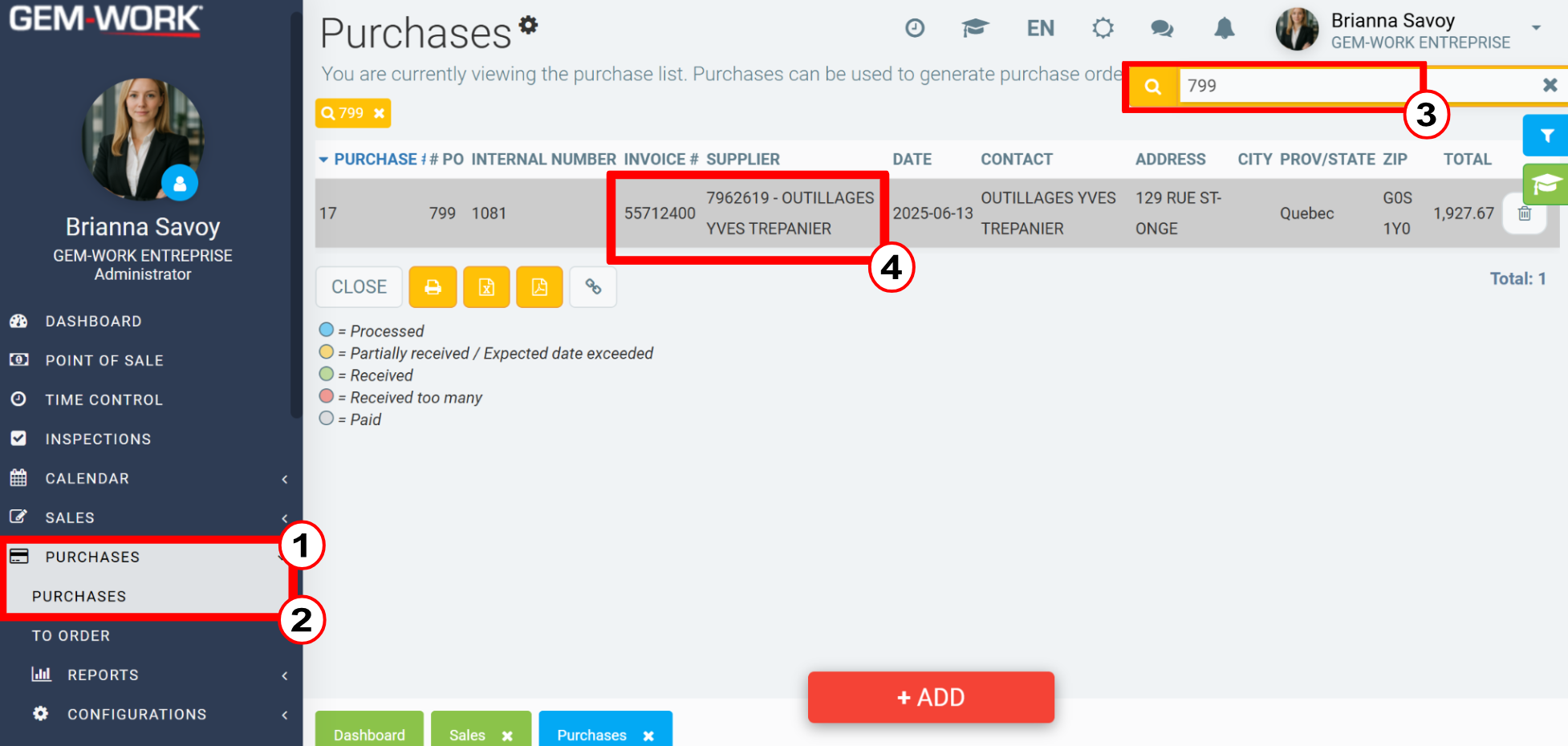Remove the 799 search filter tag
Image resolution: width=1568 pixels, height=746 pixels.
[x=379, y=113]
